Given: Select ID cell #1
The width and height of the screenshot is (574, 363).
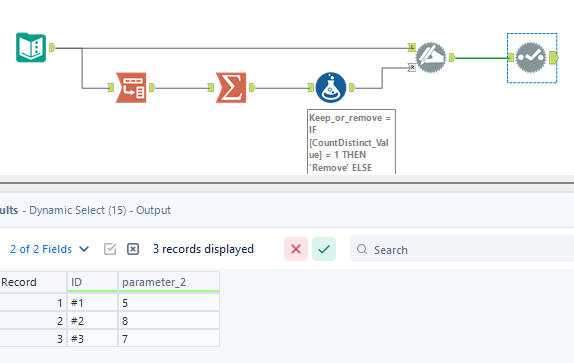Looking at the screenshot, I should (x=92, y=303).
